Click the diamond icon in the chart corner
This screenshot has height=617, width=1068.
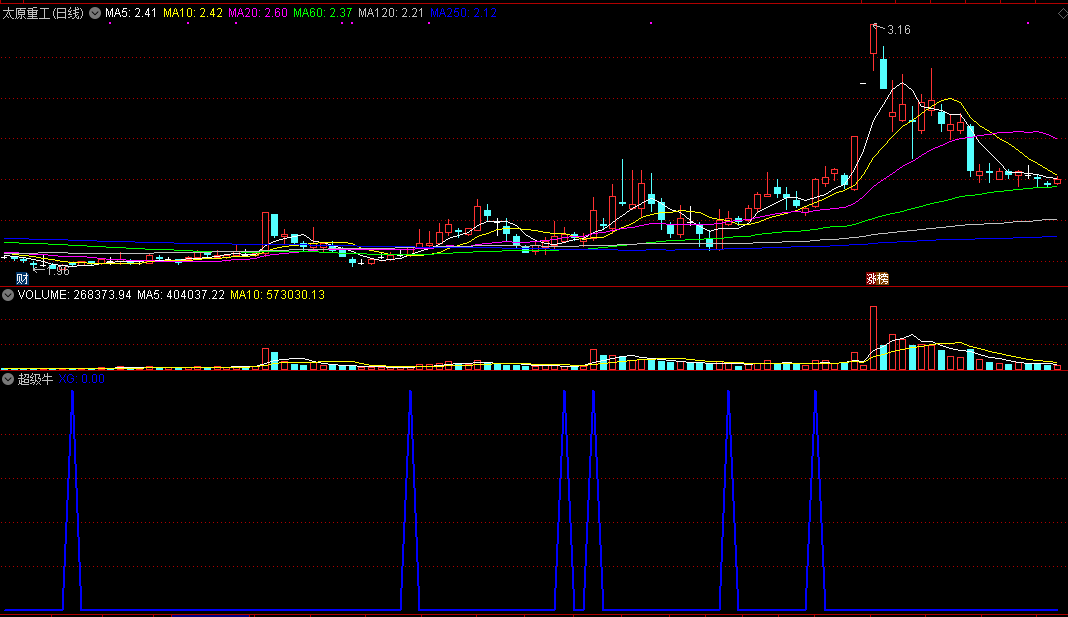click(1061, 13)
